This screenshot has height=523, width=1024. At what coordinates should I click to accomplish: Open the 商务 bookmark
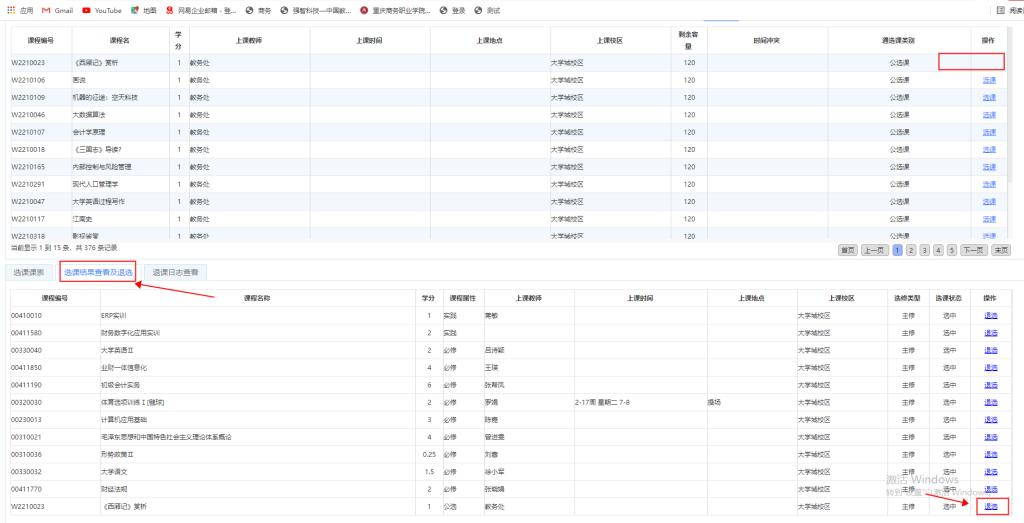pos(258,10)
